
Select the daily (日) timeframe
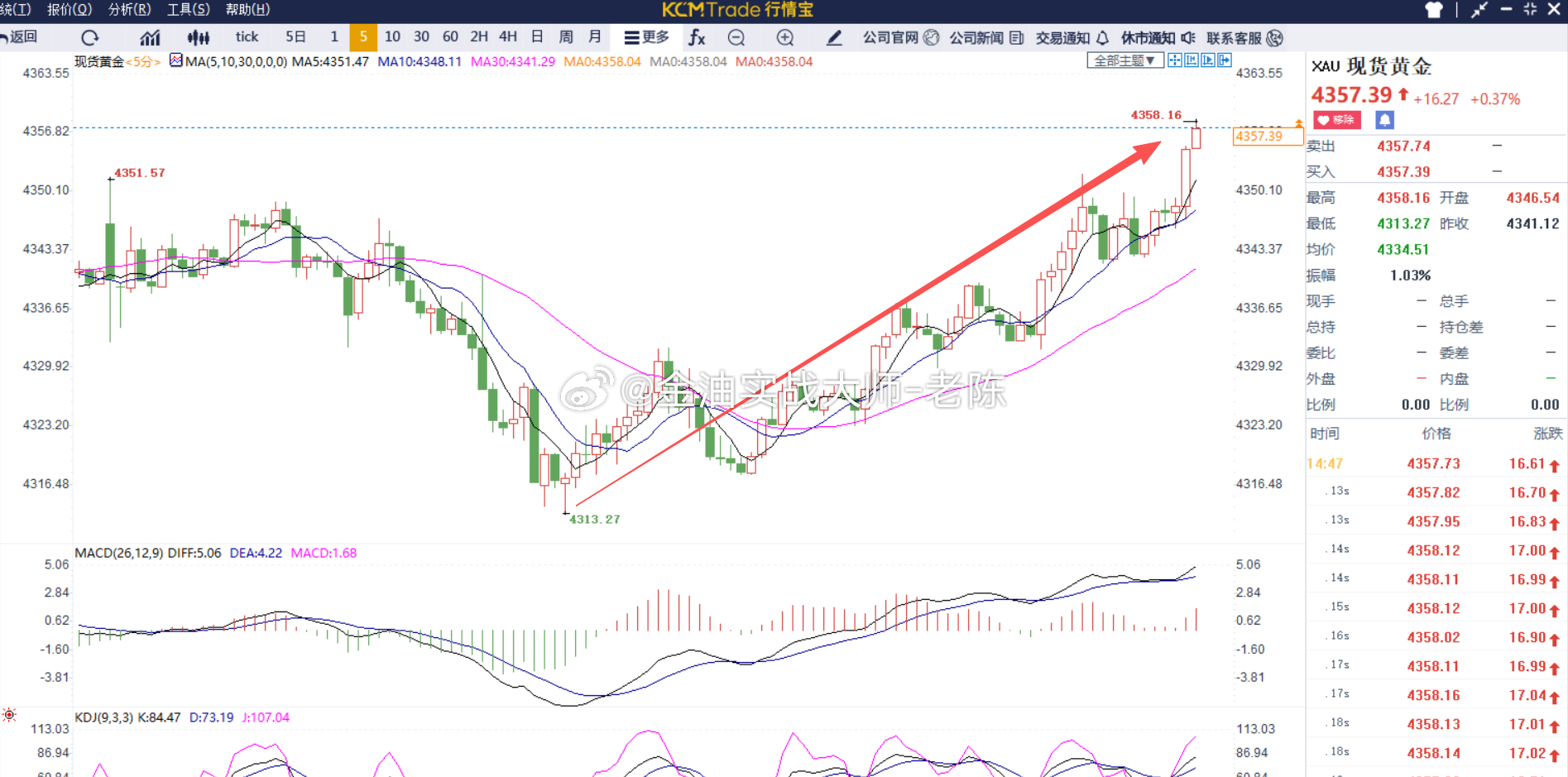point(537,36)
